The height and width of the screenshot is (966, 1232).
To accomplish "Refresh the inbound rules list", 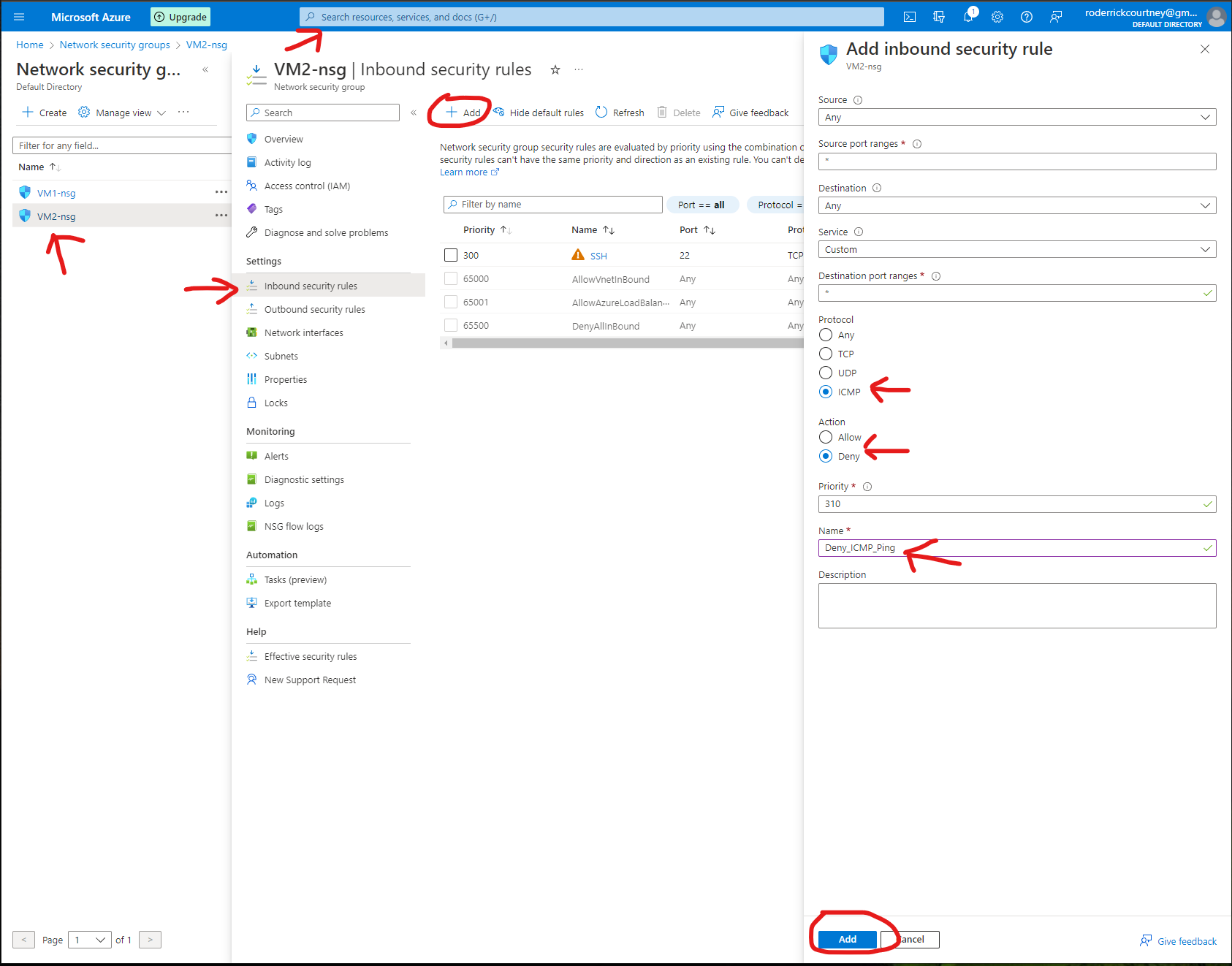I will point(620,113).
